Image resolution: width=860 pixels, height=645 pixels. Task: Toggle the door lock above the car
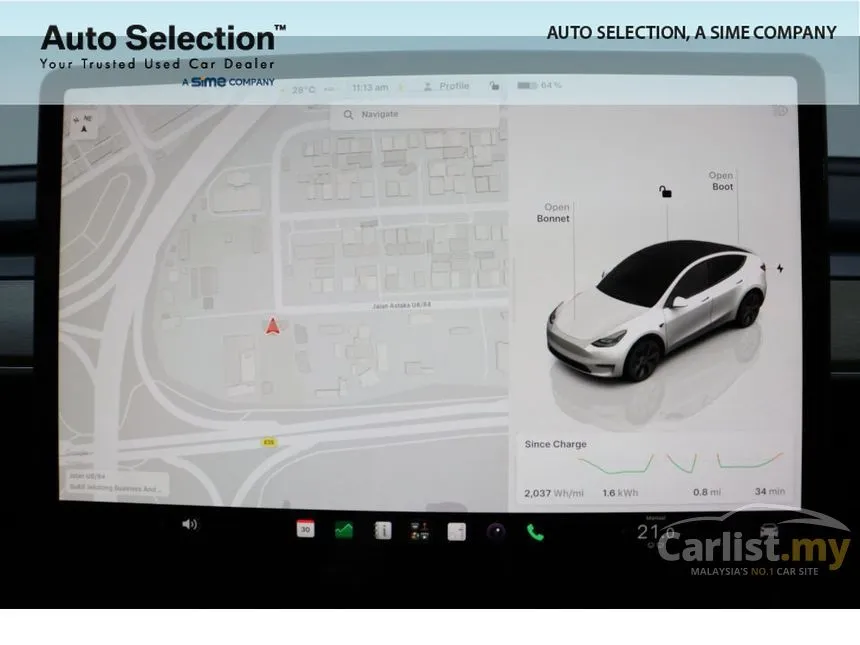click(x=665, y=191)
